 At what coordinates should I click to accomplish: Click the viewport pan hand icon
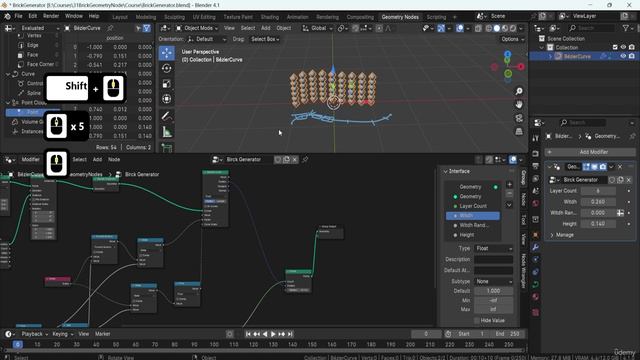(519, 104)
